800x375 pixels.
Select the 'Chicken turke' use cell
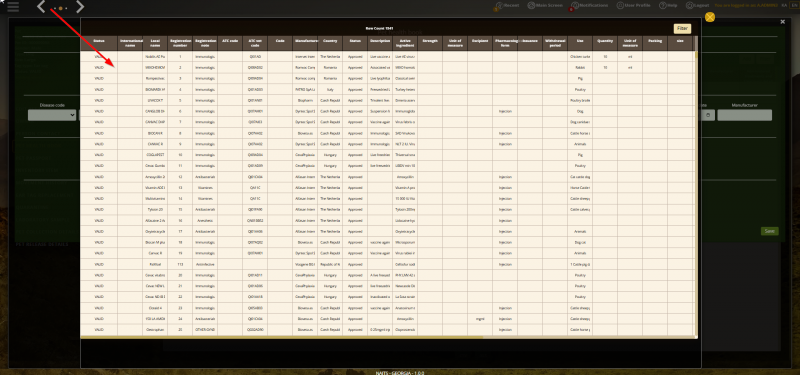(x=580, y=57)
